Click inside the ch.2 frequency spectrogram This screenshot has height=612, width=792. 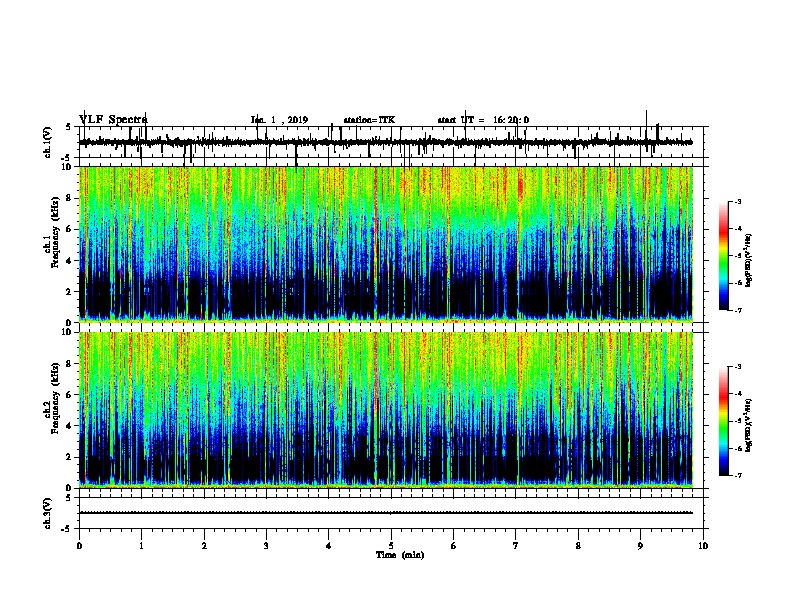[x=386, y=410]
